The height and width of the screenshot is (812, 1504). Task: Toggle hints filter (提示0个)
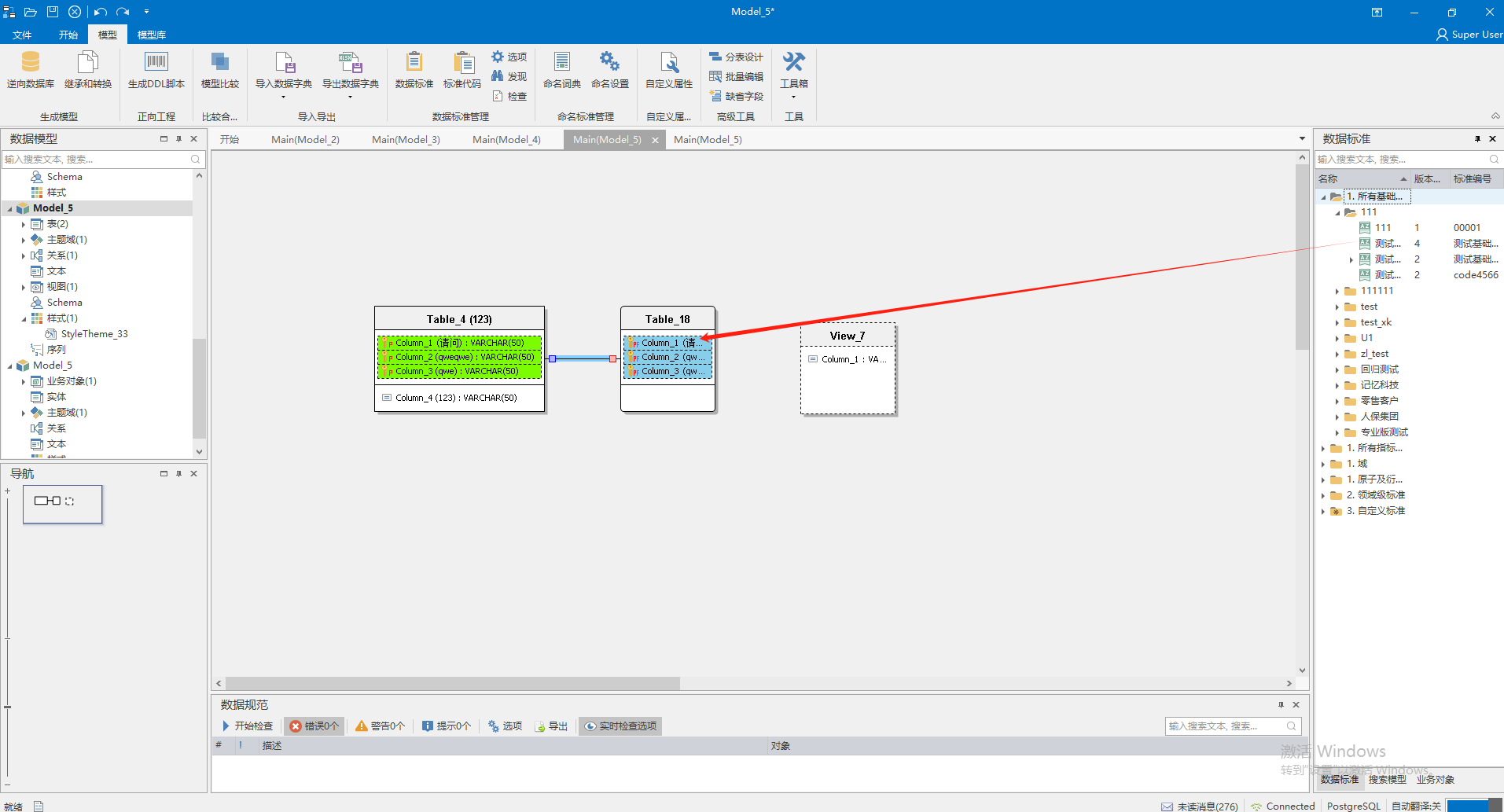(x=447, y=726)
